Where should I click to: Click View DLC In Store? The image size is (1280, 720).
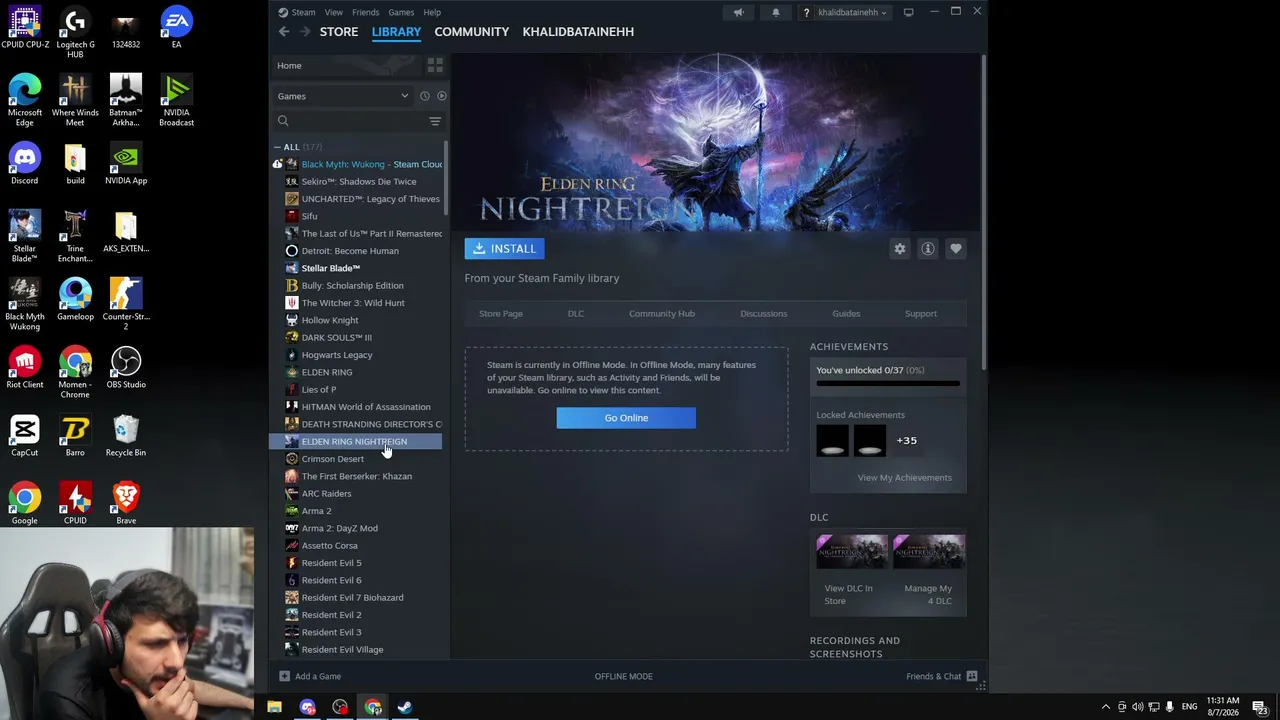[x=848, y=595]
